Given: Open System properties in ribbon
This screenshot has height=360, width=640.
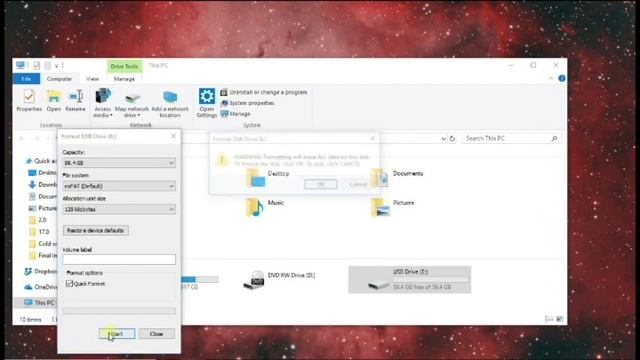Looking at the screenshot, I should click(x=247, y=103).
